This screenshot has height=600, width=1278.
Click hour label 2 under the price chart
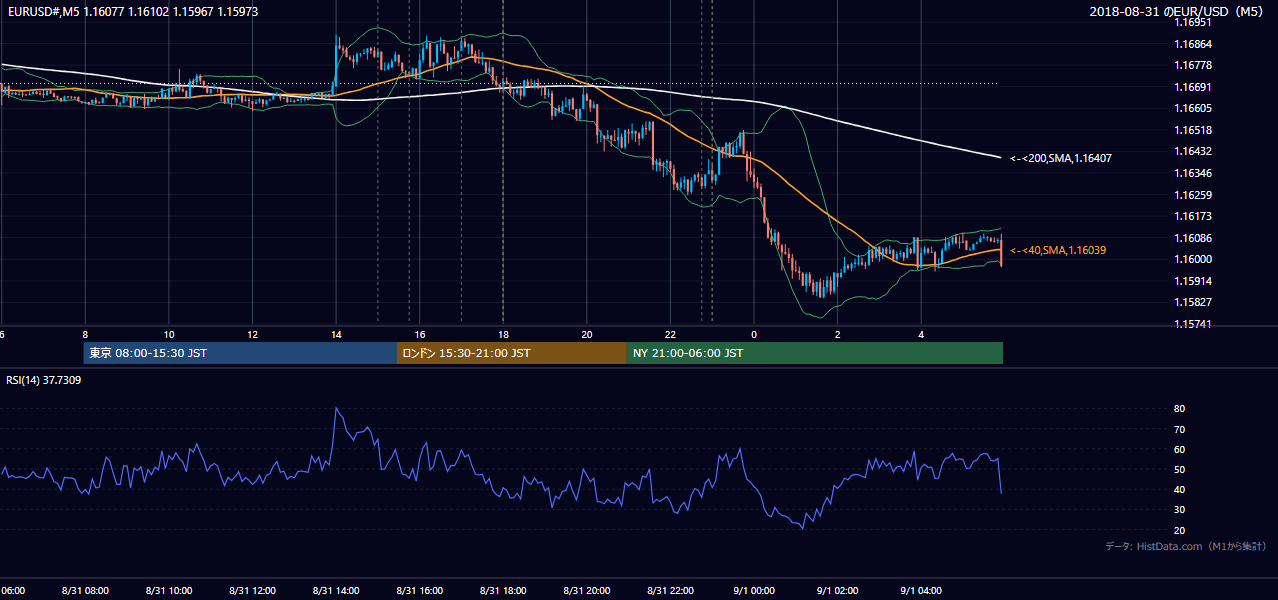pos(838,335)
